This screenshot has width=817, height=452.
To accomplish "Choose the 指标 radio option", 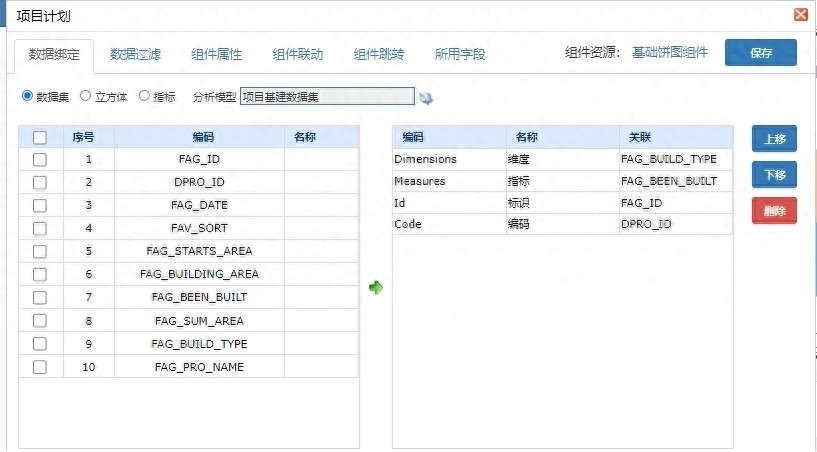I will tap(144, 96).
